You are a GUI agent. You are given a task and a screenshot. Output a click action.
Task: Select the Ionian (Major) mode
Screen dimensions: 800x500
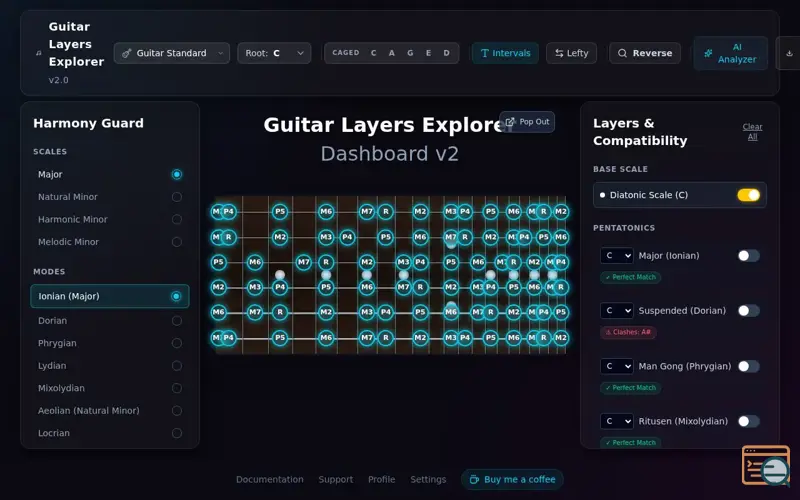point(110,296)
